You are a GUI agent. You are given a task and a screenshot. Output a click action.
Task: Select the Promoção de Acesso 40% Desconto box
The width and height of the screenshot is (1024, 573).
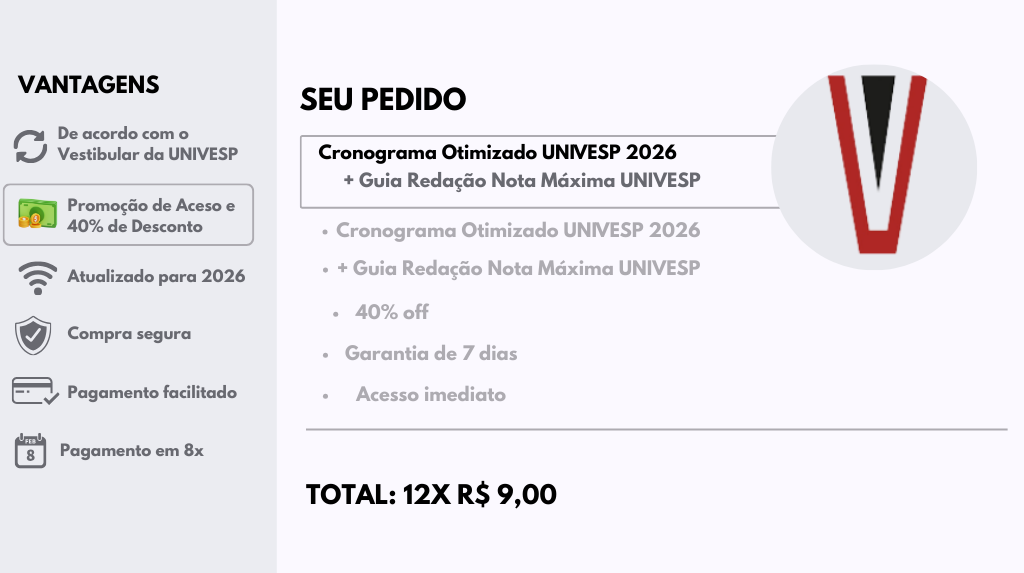click(128, 215)
